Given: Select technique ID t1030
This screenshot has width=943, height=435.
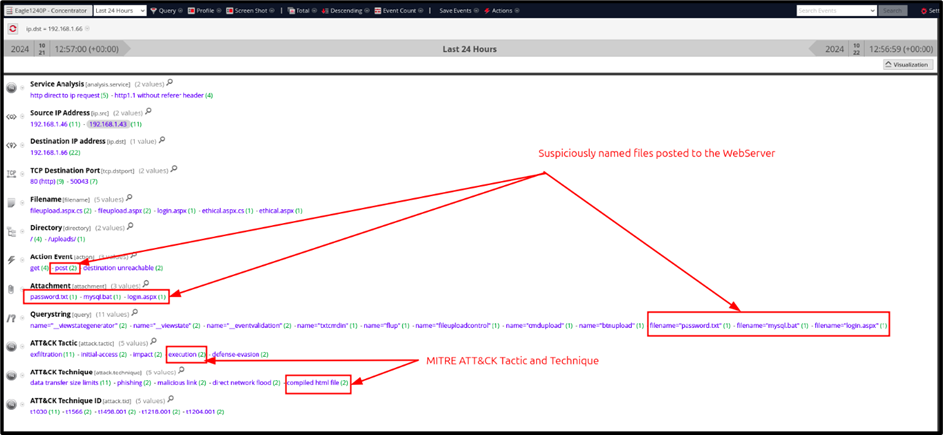Looking at the screenshot, I should coord(38,412).
